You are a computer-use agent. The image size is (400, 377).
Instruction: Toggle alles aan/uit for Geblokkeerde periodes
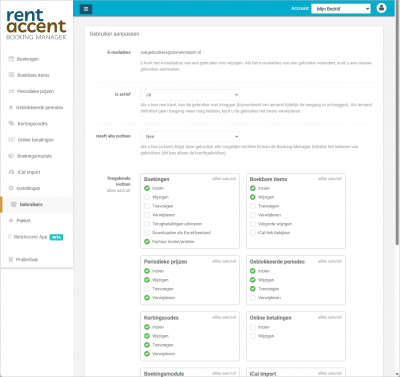coord(330,261)
